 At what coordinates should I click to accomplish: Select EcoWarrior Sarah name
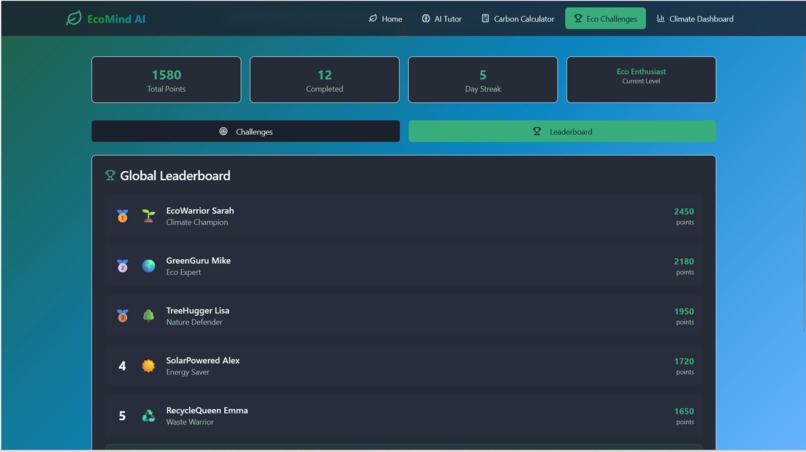(x=200, y=210)
